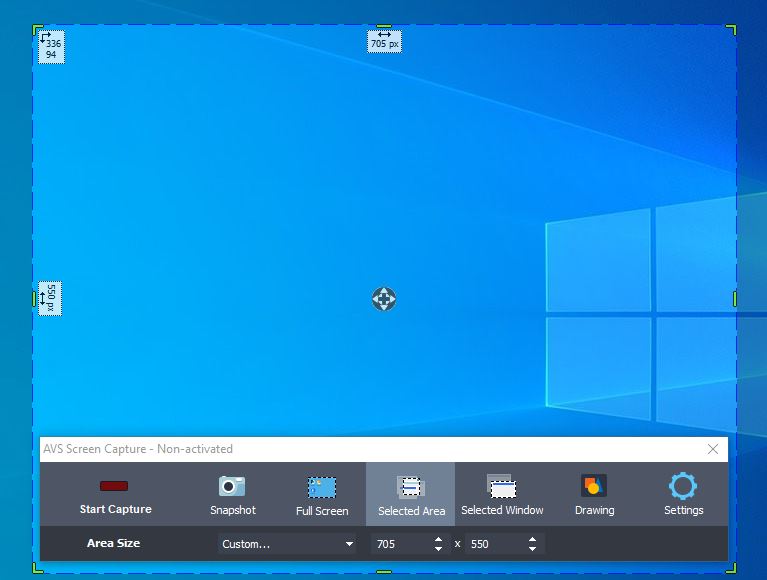Increase height with the up stepper arrow
This screenshot has height=580, width=767.
coord(532,539)
